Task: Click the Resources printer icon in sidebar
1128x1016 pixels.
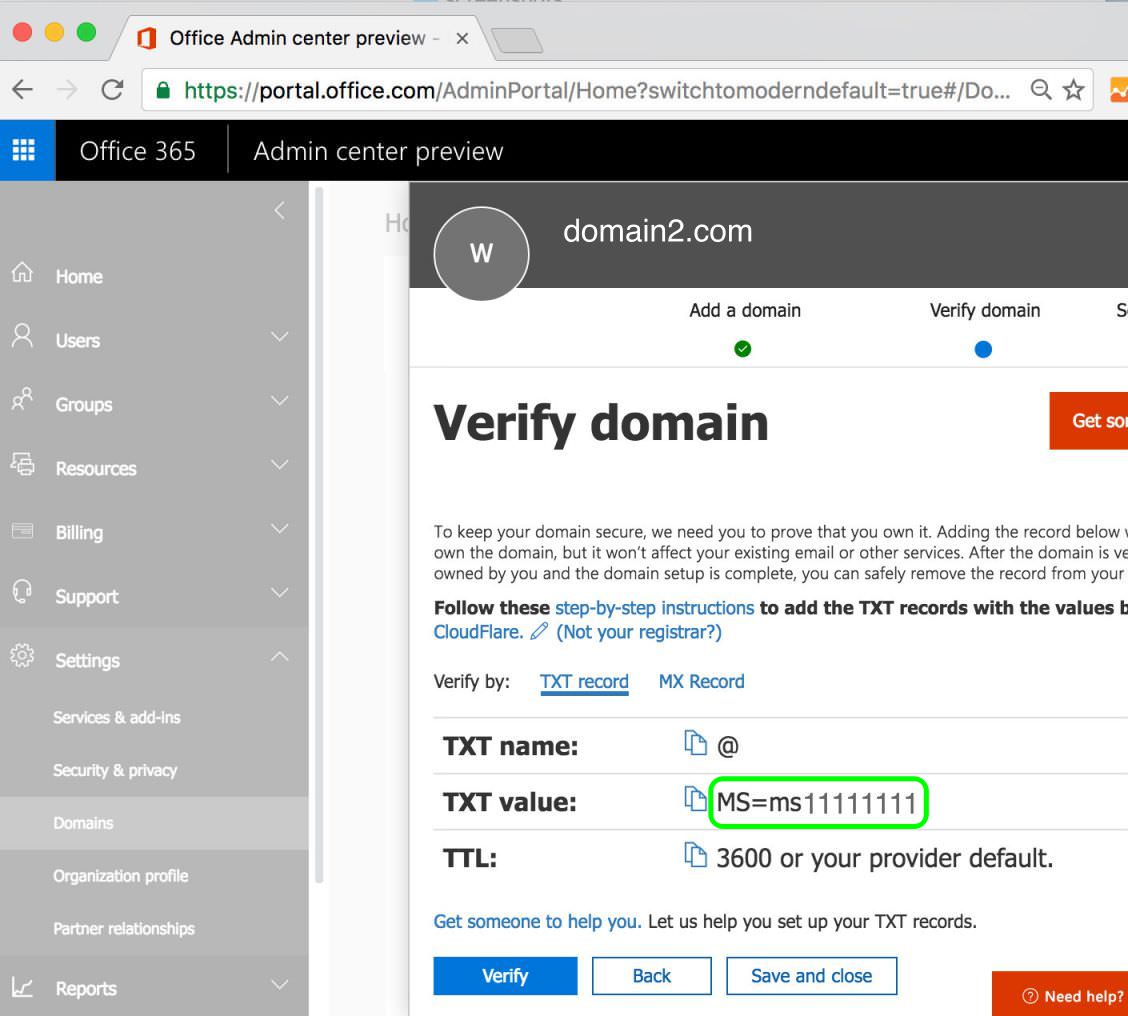Action: [22, 463]
